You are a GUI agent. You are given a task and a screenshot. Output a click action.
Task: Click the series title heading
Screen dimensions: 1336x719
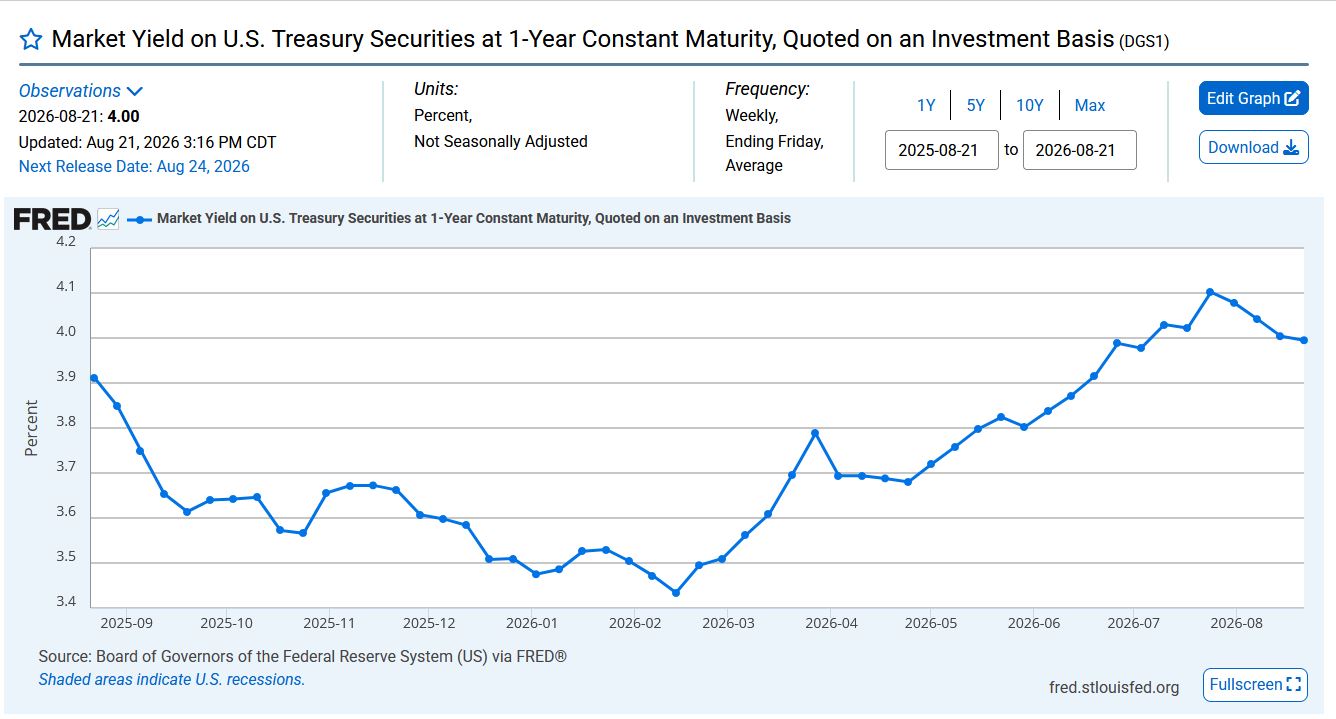(x=583, y=40)
